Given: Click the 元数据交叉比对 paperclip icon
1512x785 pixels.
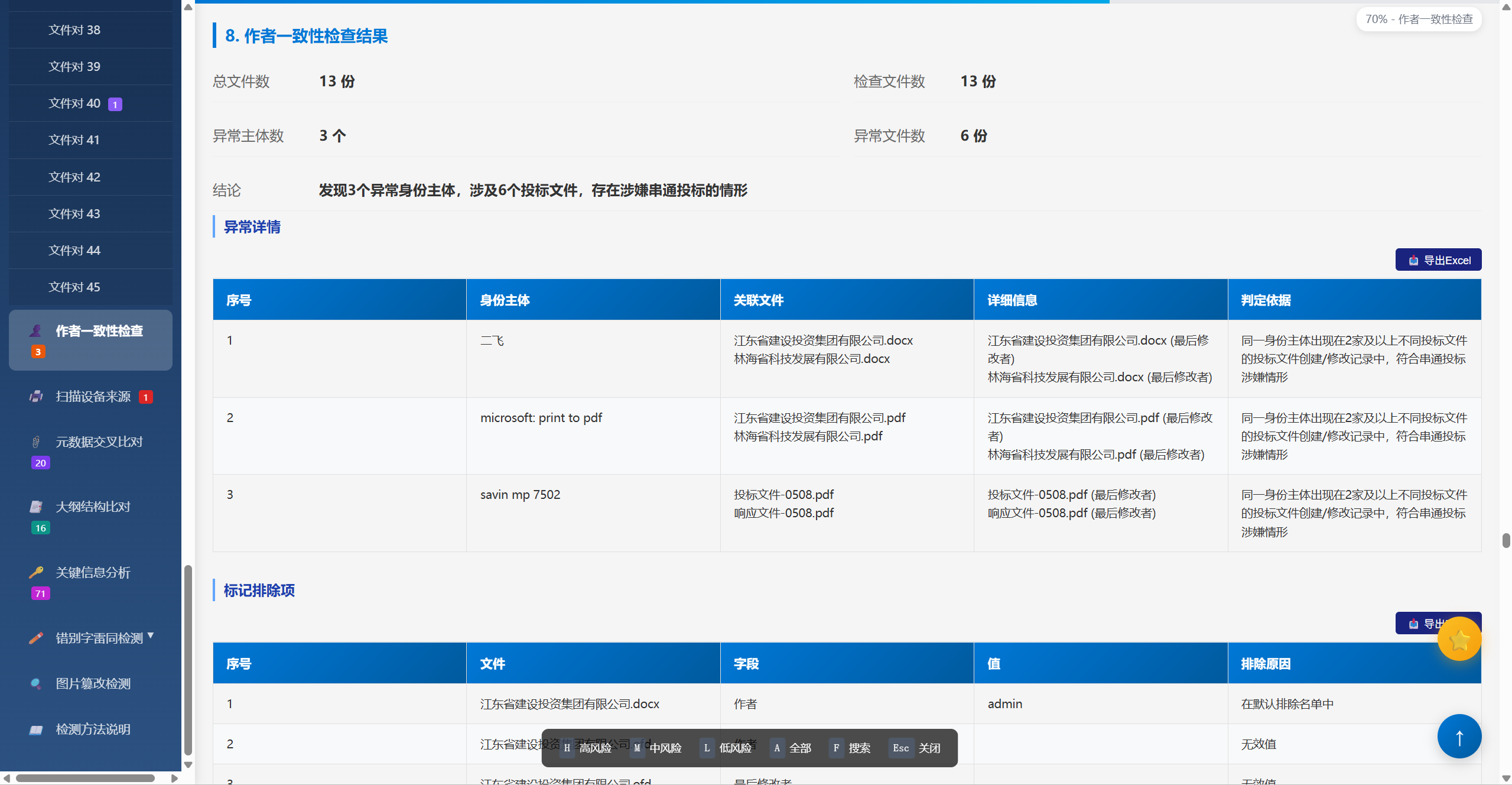Looking at the screenshot, I should pos(36,442).
